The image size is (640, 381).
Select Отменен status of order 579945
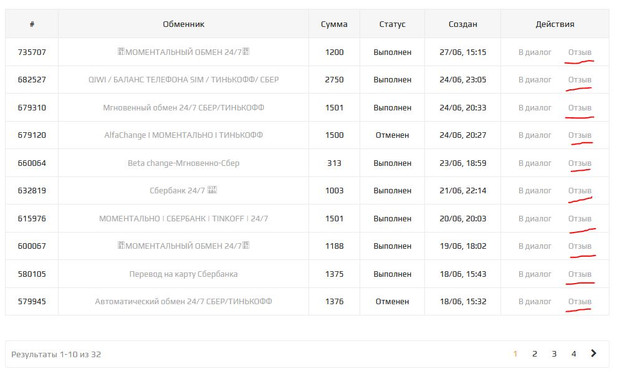[392, 302]
